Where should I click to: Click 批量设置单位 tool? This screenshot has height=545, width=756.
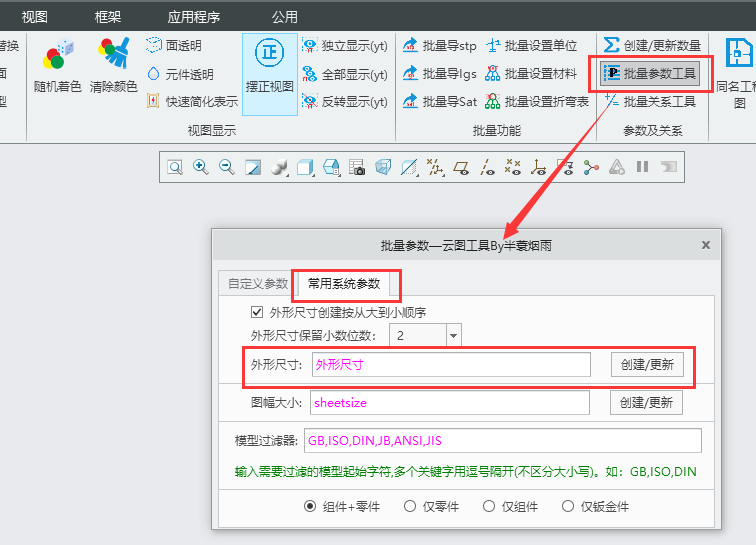pyautogui.click(x=531, y=46)
